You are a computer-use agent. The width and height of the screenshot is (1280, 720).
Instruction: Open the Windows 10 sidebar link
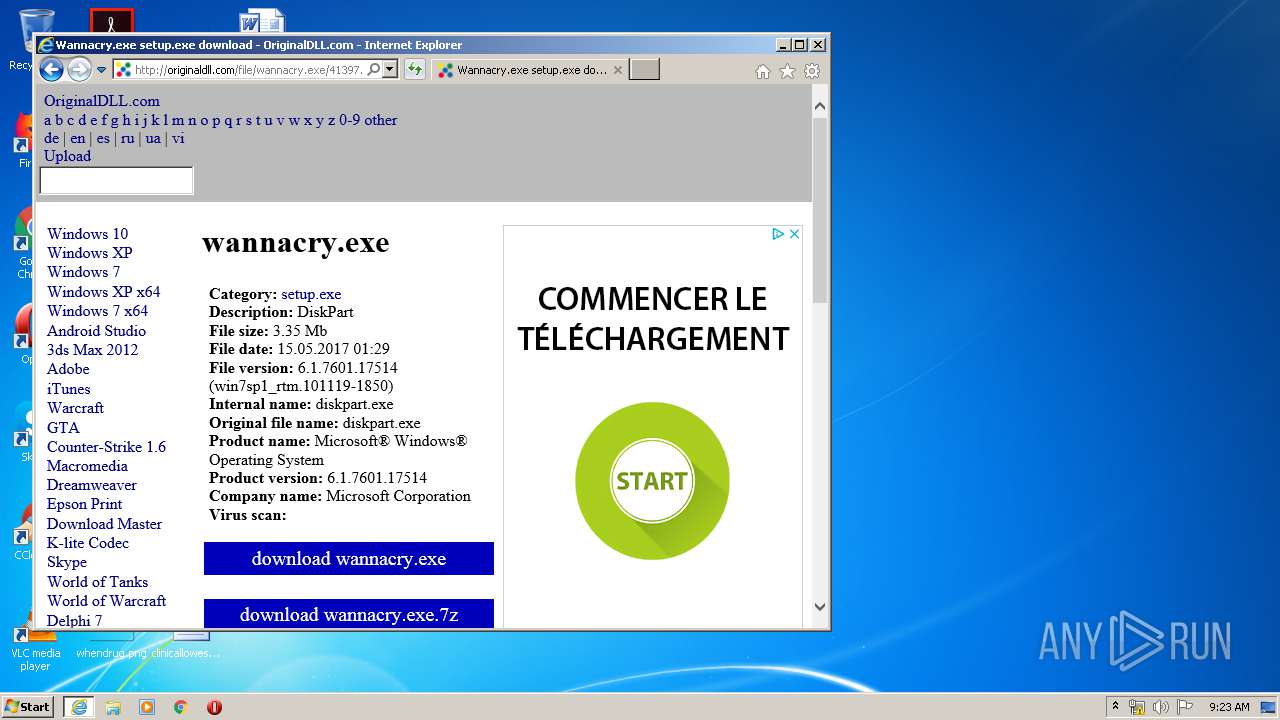[x=88, y=234]
